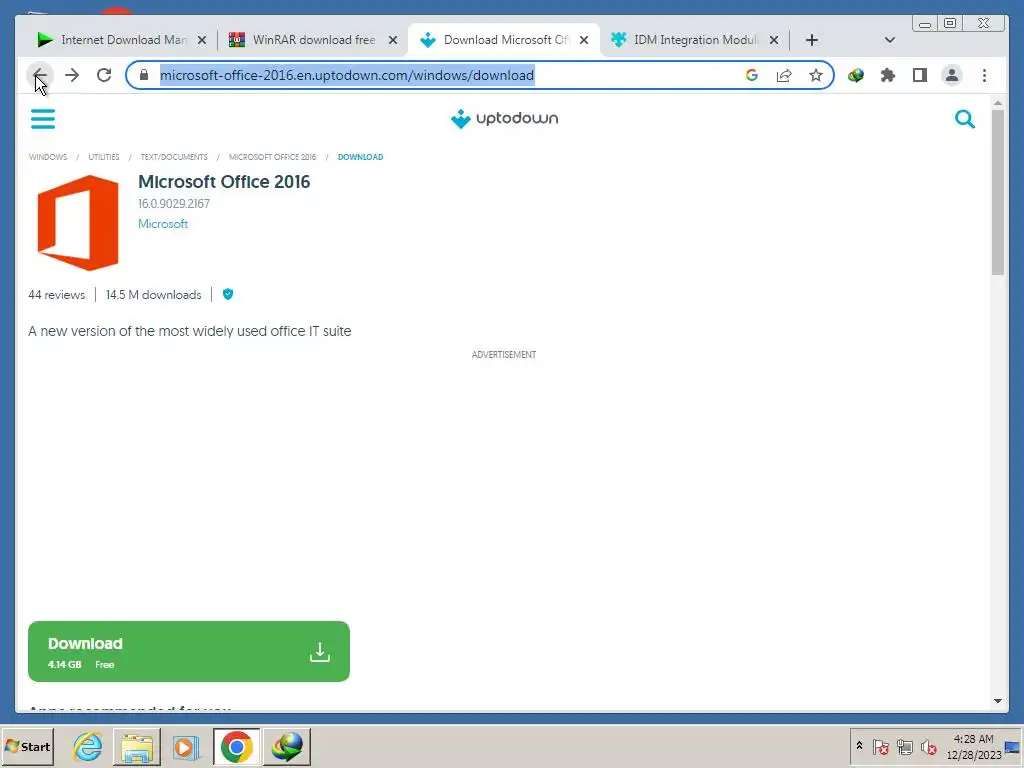The height and width of the screenshot is (768, 1024).
Task: Go to WINDOWS breadcrumb
Action: coord(48,157)
